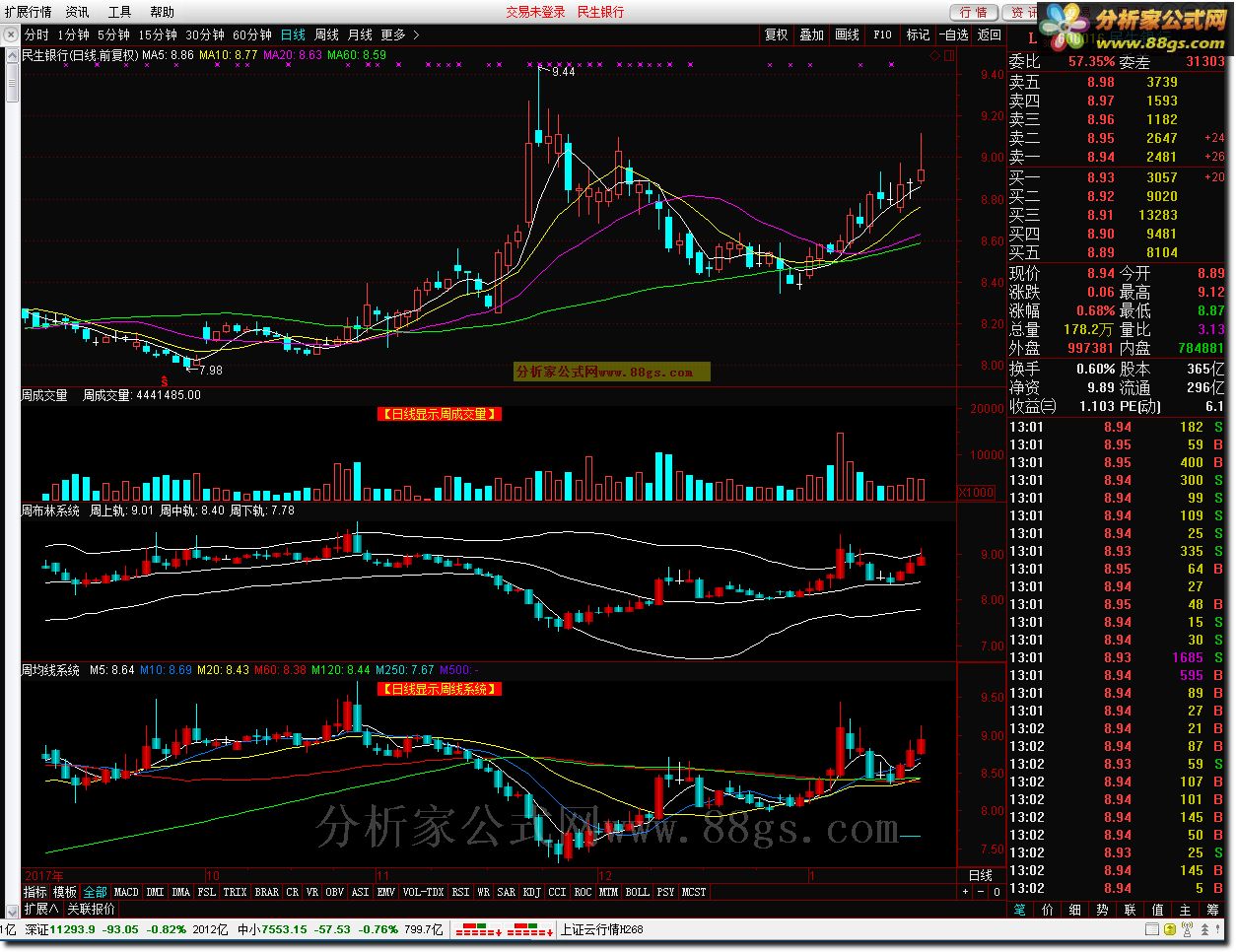Click 日线 period label below chart axis
Image resolution: width=1236 pixels, height=952 pixels.
click(x=981, y=875)
